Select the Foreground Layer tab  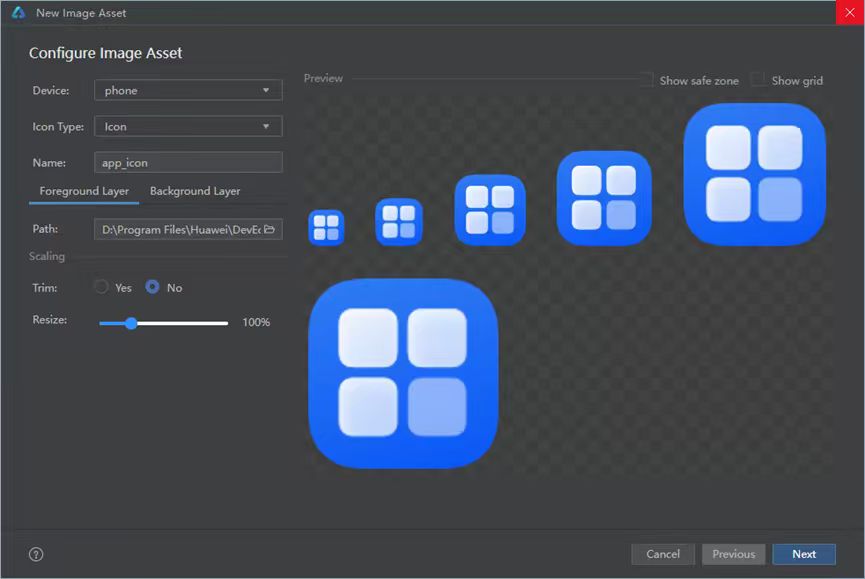tap(84, 191)
